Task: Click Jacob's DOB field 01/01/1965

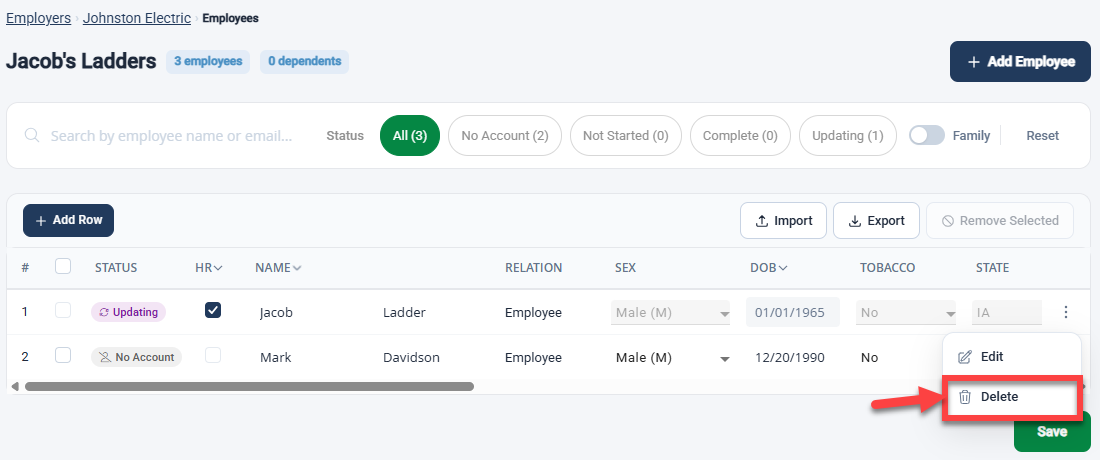Action: pyautogui.click(x=793, y=313)
